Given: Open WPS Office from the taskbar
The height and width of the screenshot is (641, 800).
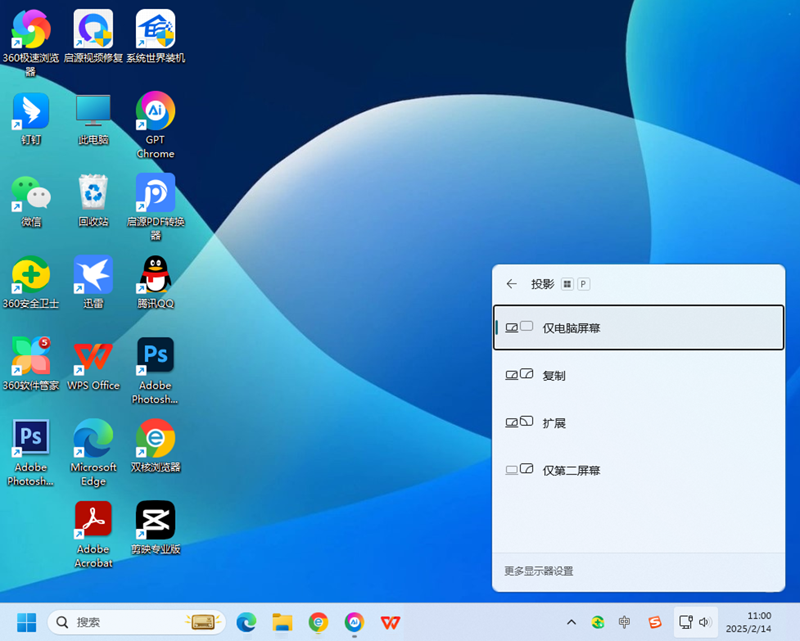Looking at the screenshot, I should 390,622.
